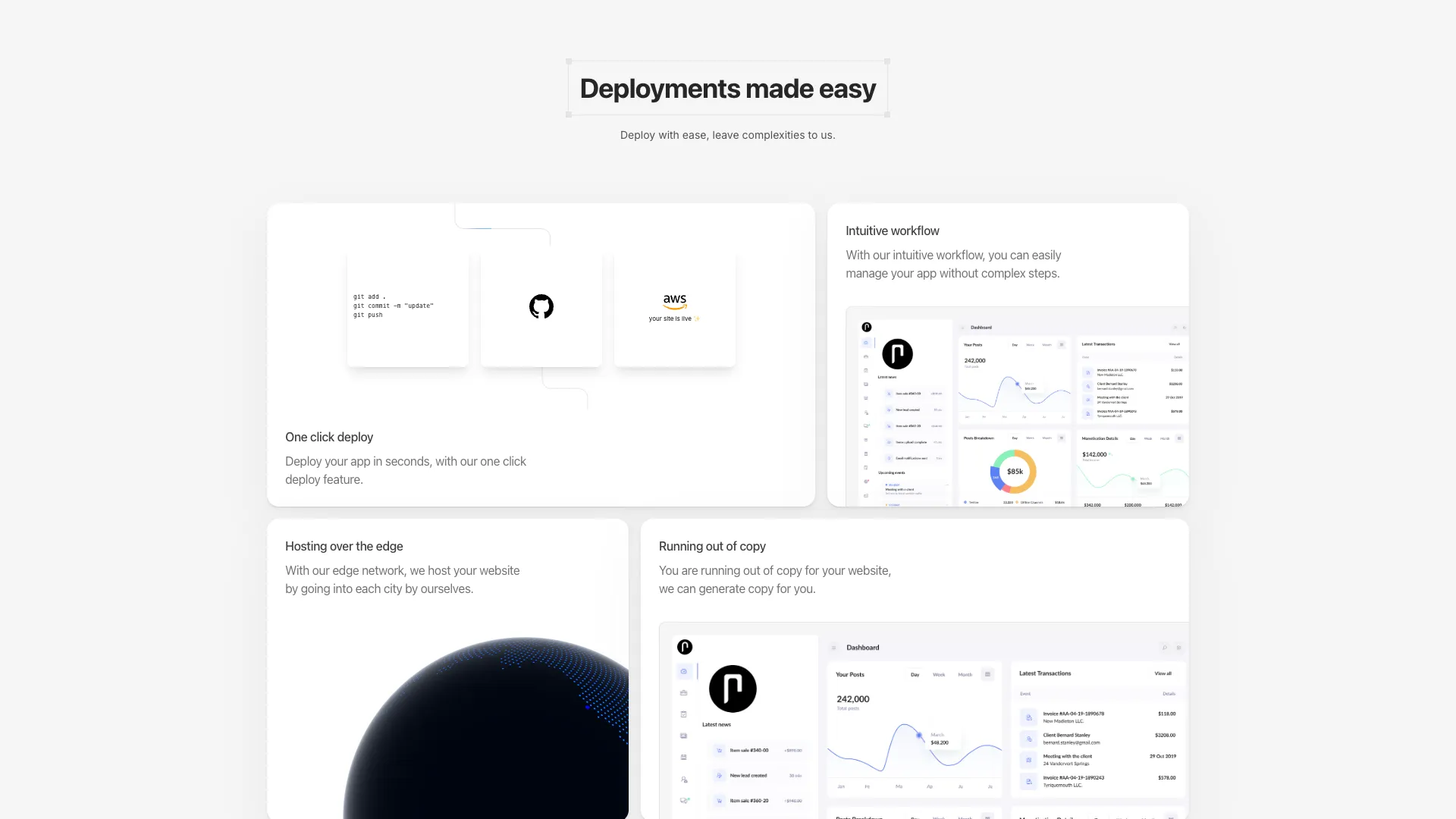The height and width of the screenshot is (819, 1456).
Task: Select the Deployments made easy heading
Action: pos(727,89)
